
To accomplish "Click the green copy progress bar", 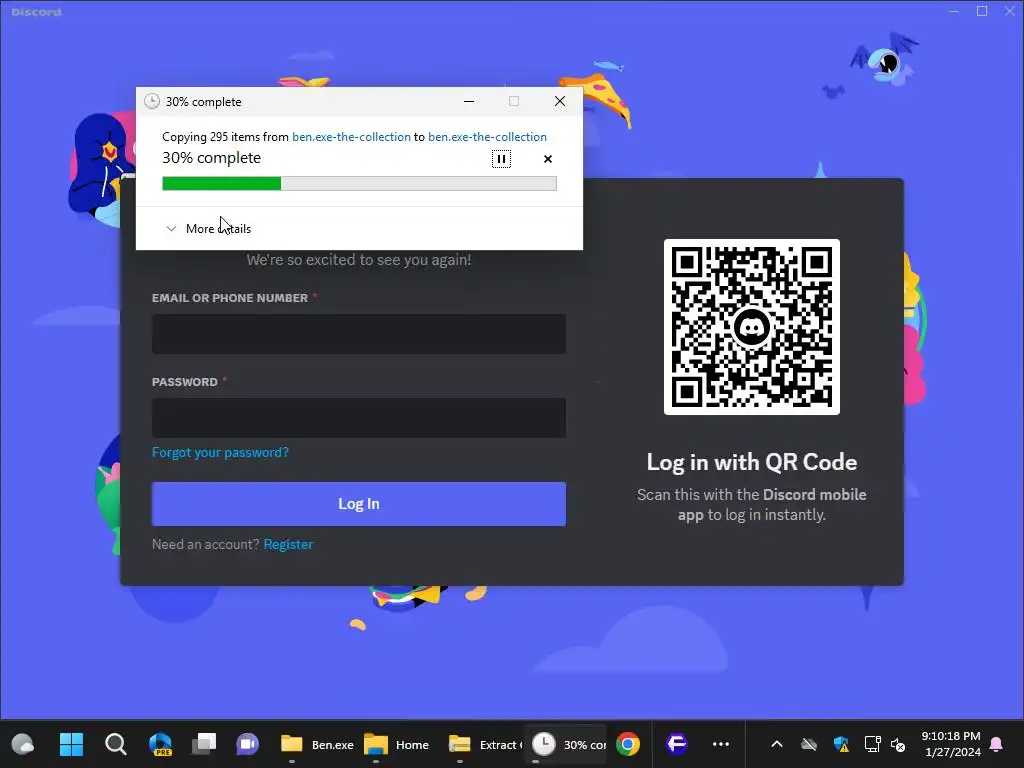I will (359, 184).
